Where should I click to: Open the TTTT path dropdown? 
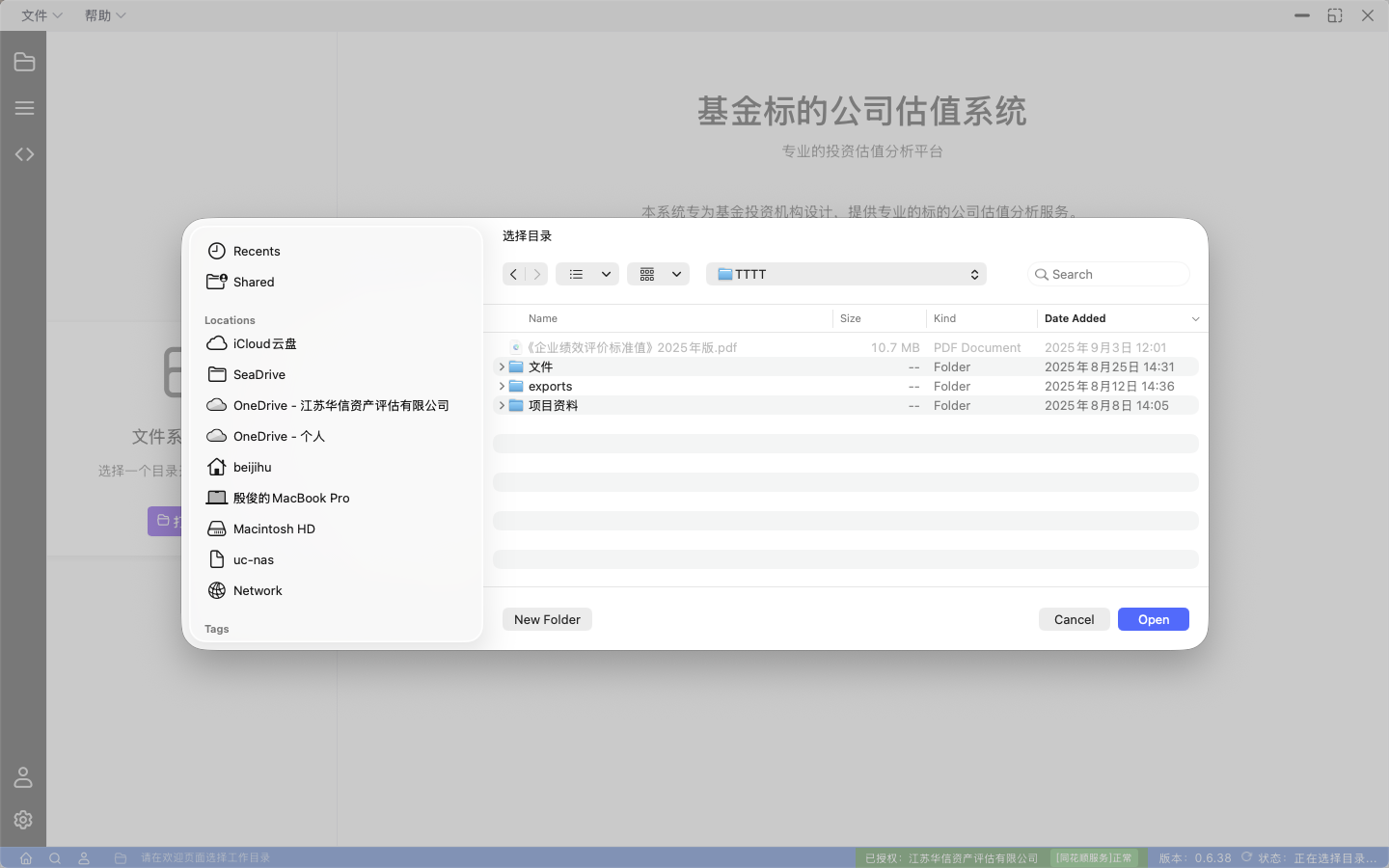point(846,274)
